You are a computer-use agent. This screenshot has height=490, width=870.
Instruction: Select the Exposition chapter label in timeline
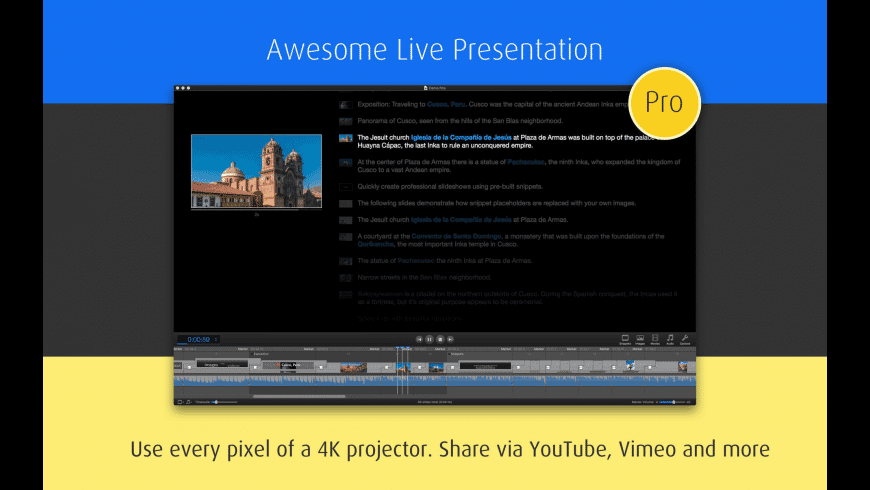261,353
